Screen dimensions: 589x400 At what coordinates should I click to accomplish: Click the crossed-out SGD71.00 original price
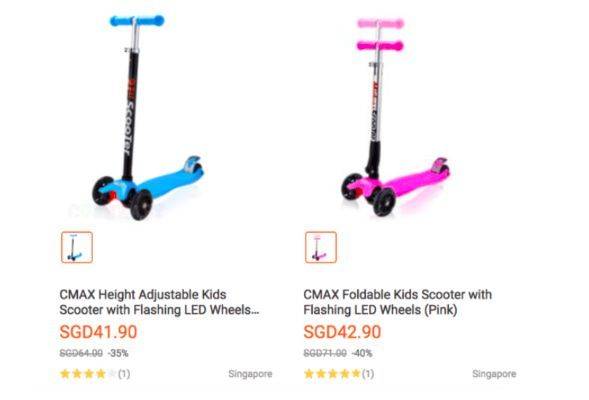tap(325, 353)
